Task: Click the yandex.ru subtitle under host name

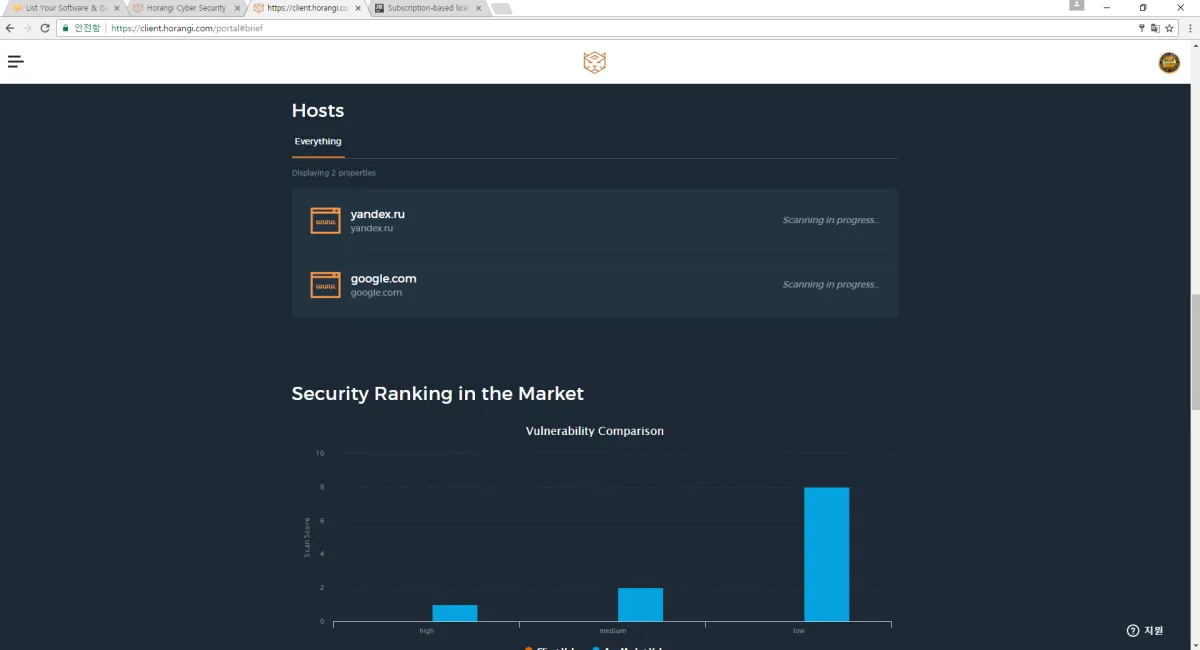Action: click(372, 228)
